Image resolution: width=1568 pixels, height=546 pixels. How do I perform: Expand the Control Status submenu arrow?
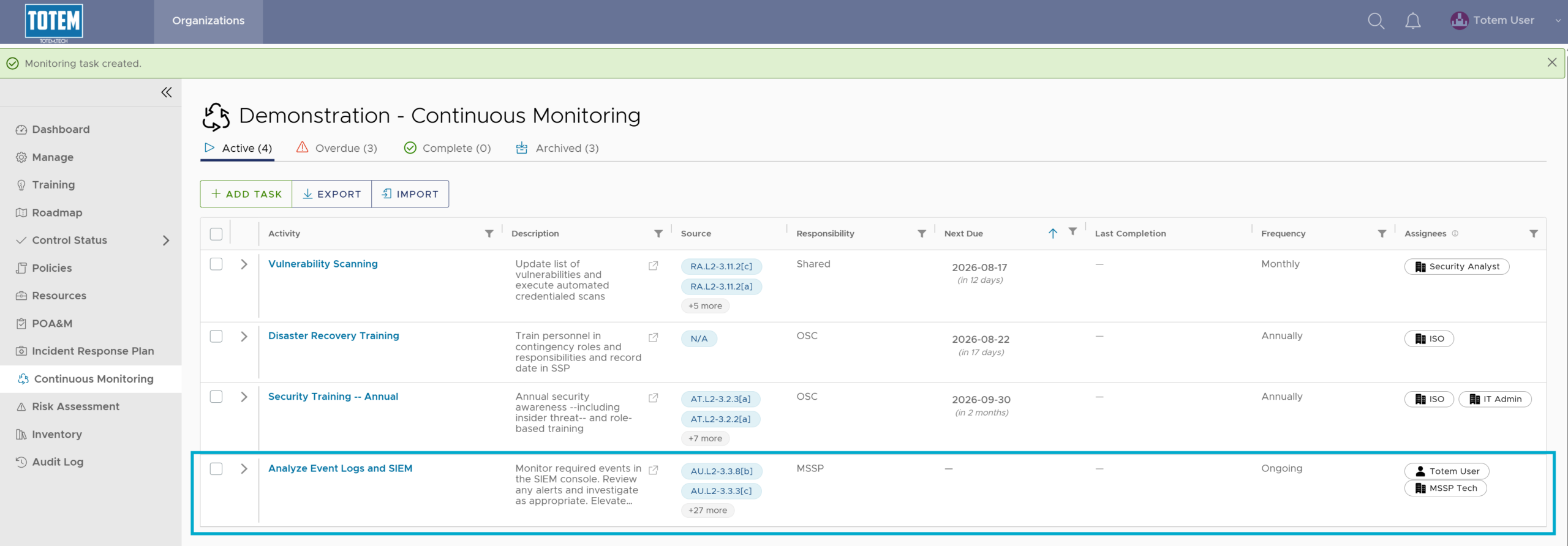coord(166,241)
